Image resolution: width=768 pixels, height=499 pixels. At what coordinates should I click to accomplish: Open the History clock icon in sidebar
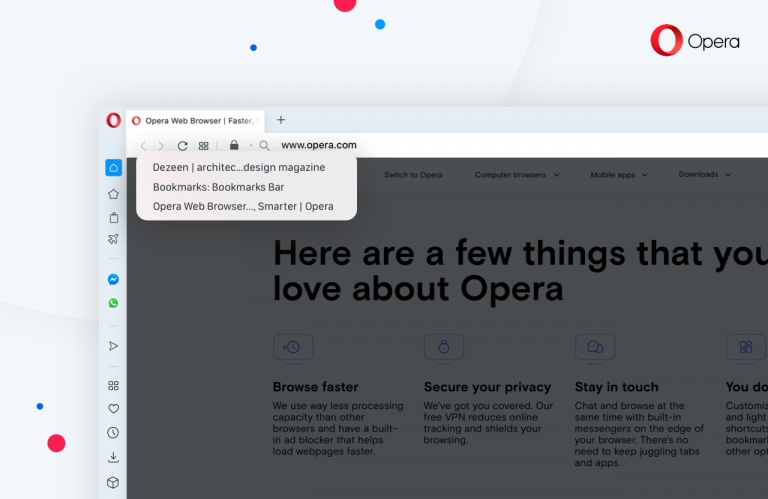click(x=113, y=433)
